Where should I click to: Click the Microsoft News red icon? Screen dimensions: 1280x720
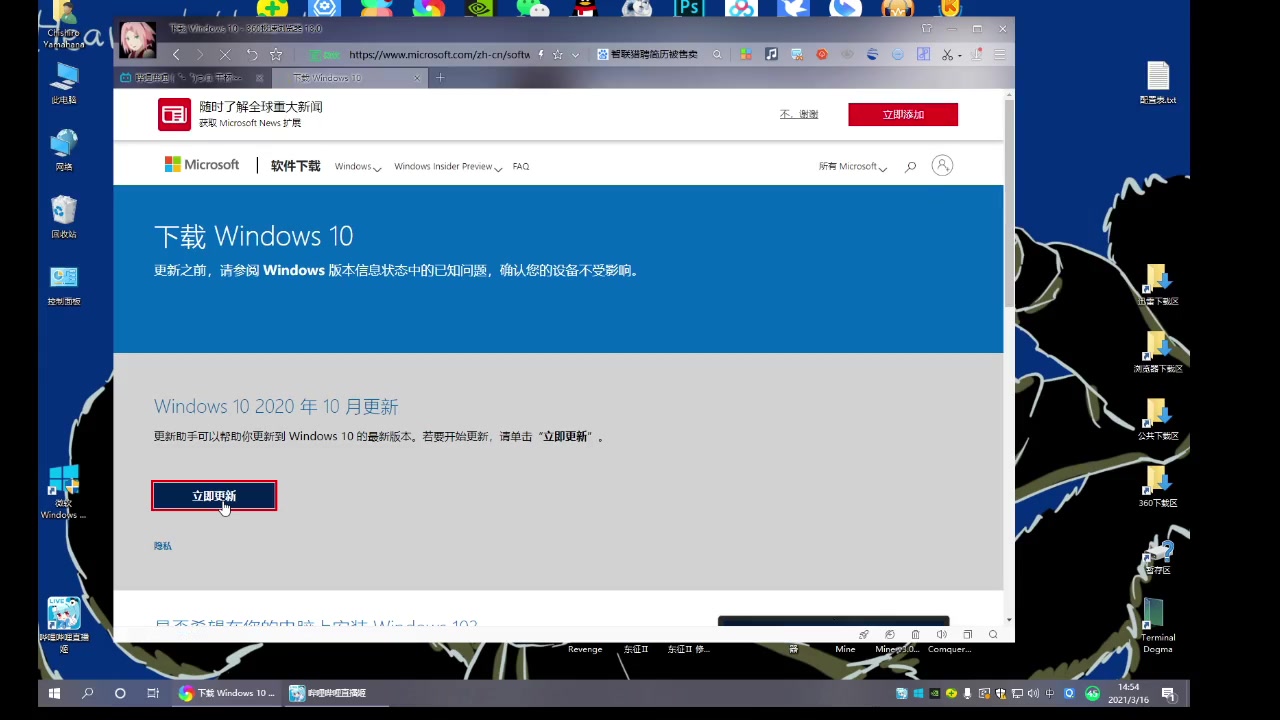point(174,115)
